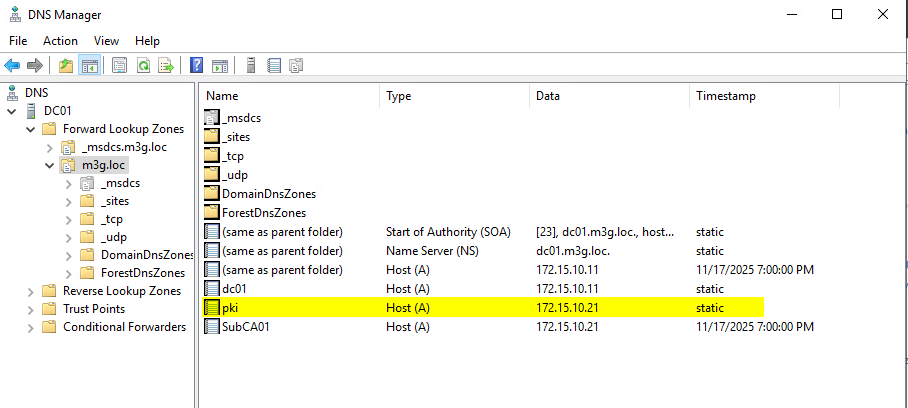Open Help via blue question mark icon
The height and width of the screenshot is (408, 908).
(197, 66)
